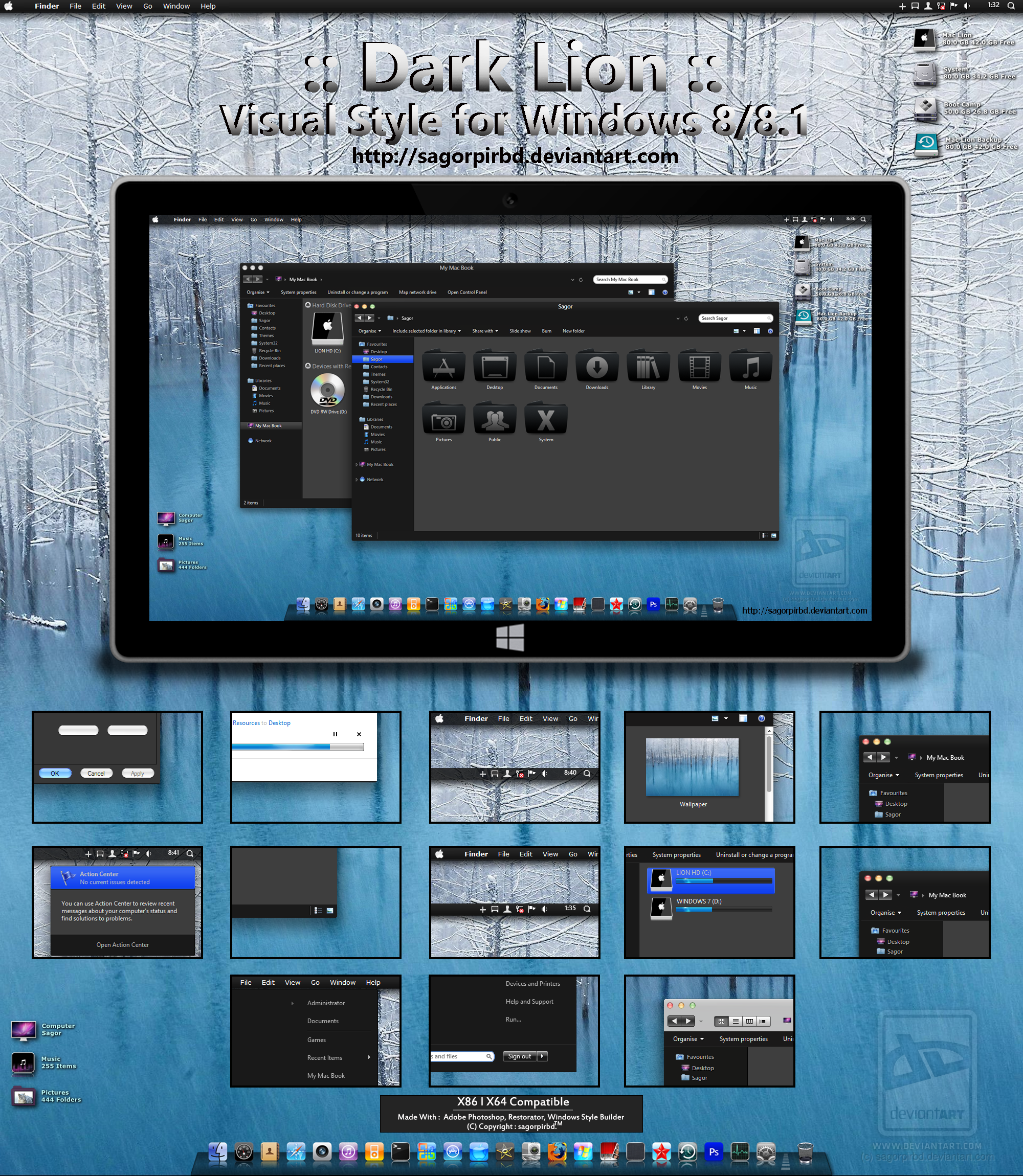
Task: Open large Computer Sagor icon beside the bottom dock
Action: coord(24,1031)
